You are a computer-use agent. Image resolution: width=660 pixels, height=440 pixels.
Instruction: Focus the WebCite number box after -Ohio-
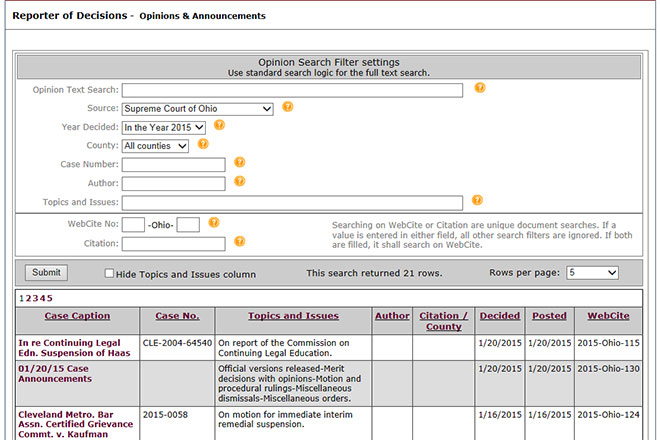pos(188,225)
